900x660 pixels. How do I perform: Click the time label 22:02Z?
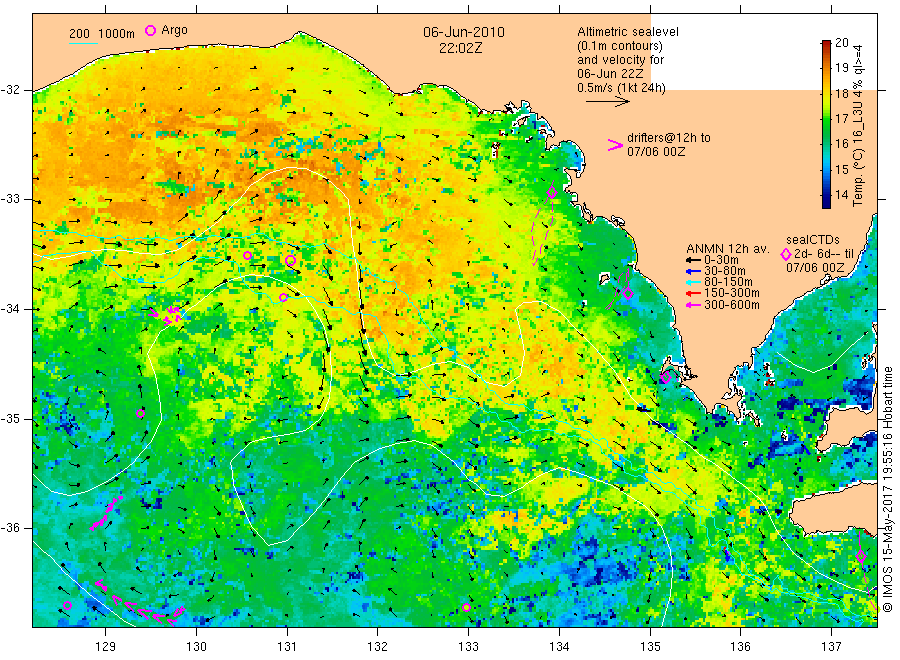[x=460, y=48]
